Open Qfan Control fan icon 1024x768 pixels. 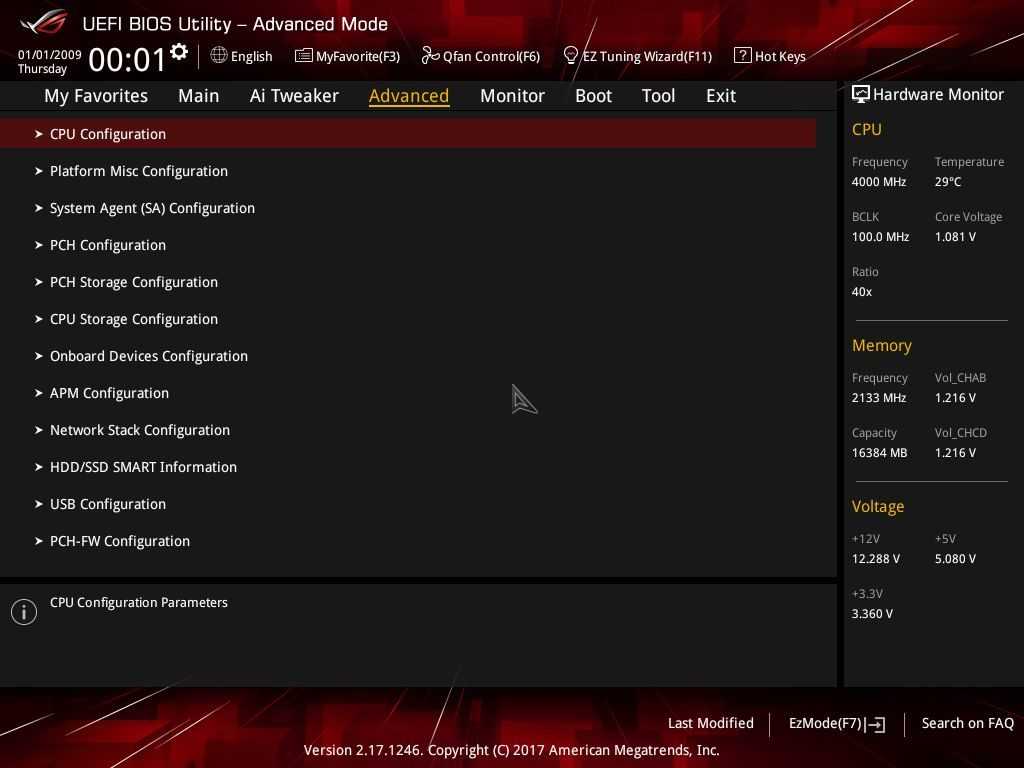tap(430, 56)
